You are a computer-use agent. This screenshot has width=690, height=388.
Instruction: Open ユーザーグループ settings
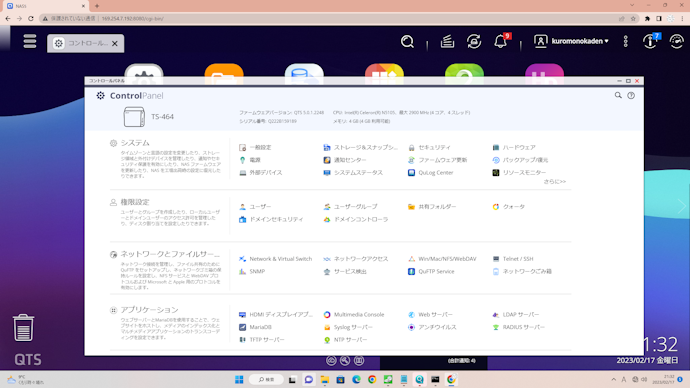(350, 207)
